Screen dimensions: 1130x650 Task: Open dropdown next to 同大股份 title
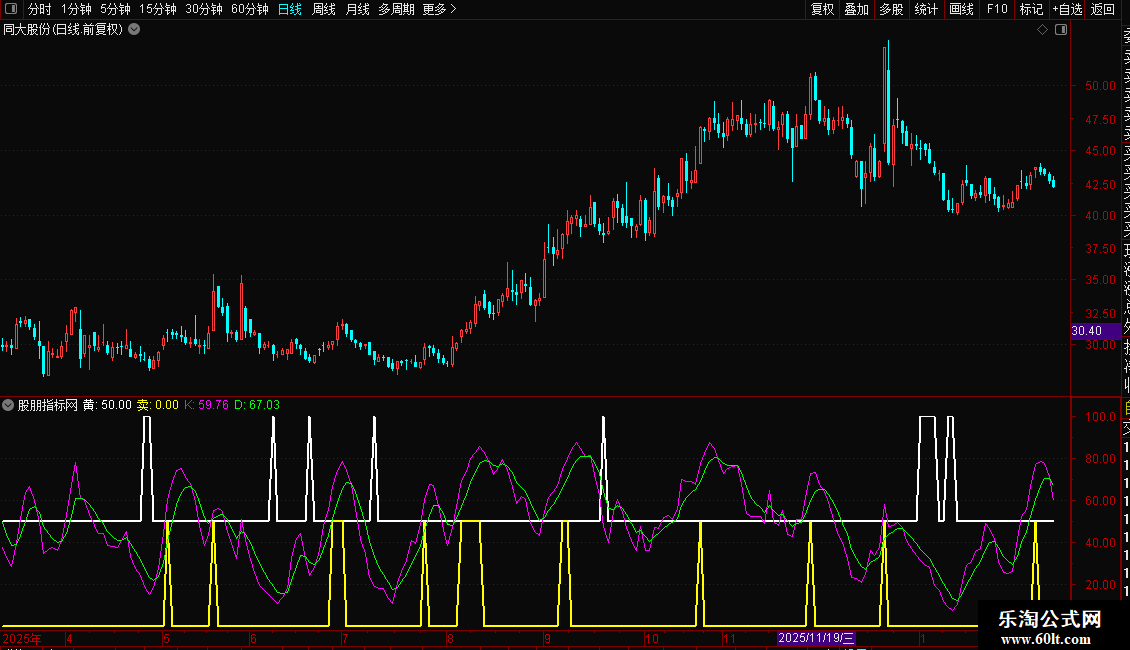(x=134, y=30)
